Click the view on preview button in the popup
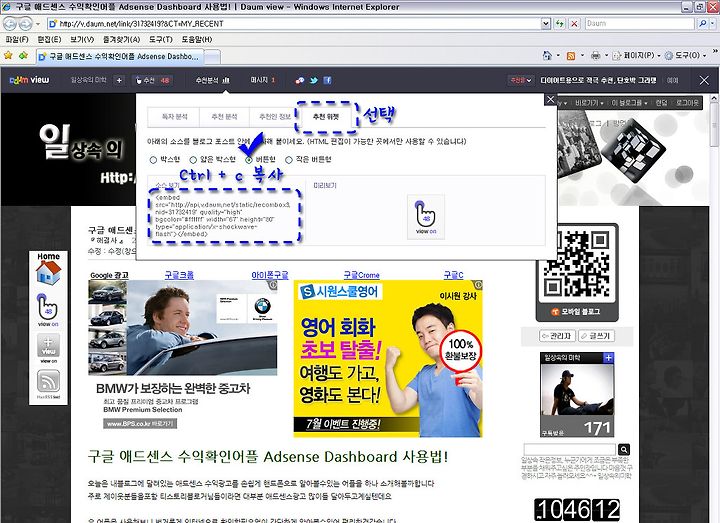 [x=426, y=217]
